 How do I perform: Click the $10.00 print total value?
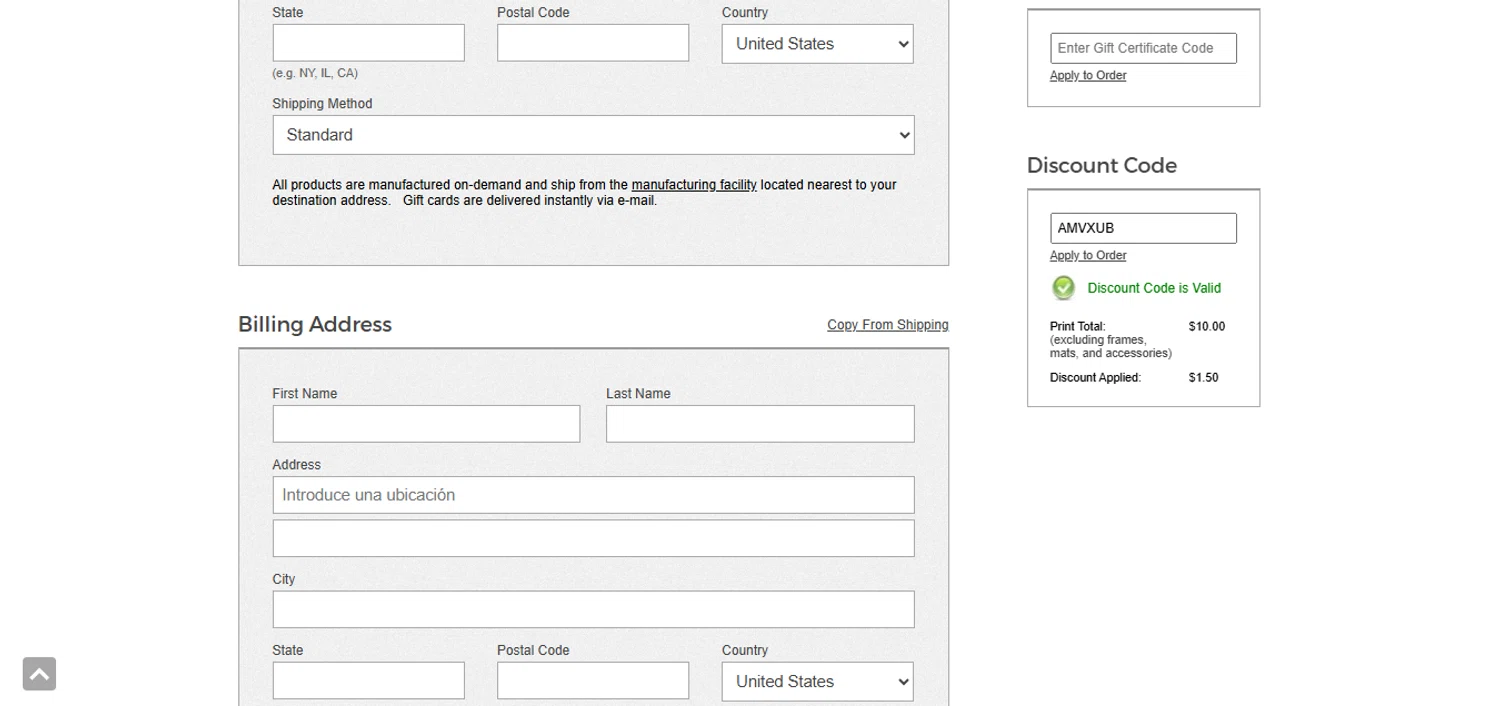click(x=1207, y=327)
